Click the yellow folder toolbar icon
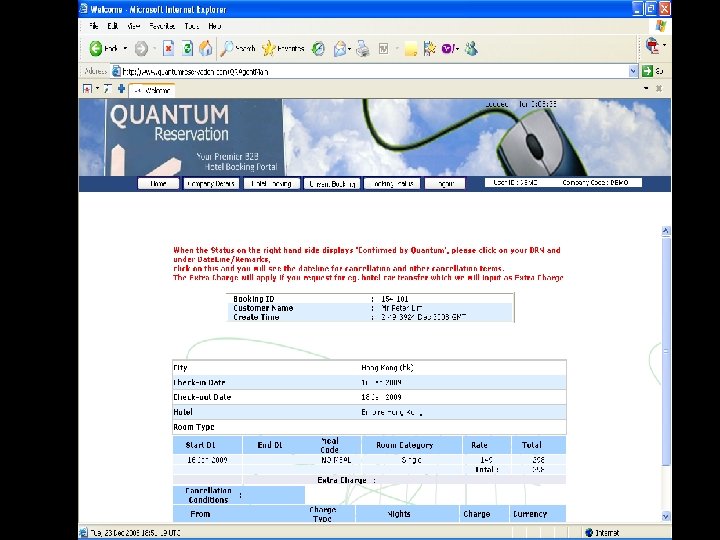The image size is (720, 540). (x=411, y=49)
